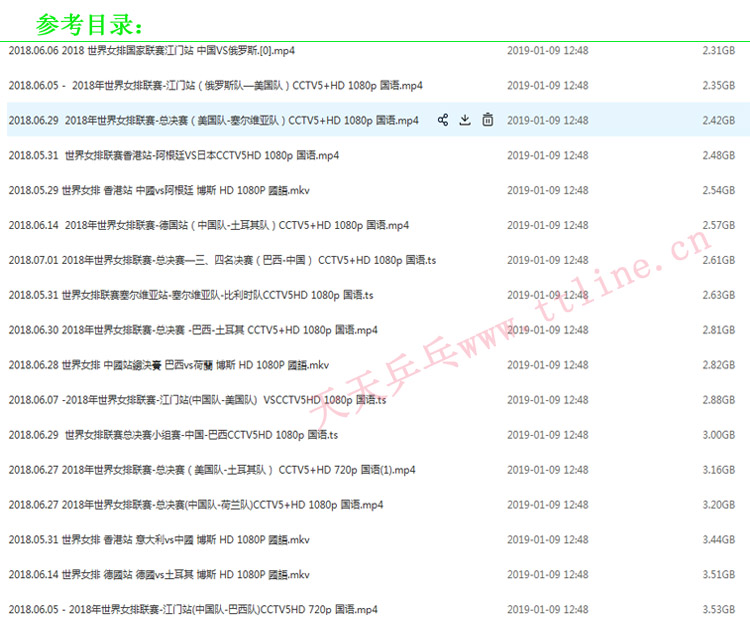Image resolution: width=750 pixels, height=618 pixels.
Task: Open the 美国队-塞尔维亚队 总决赛 file
Action: [x=214, y=120]
